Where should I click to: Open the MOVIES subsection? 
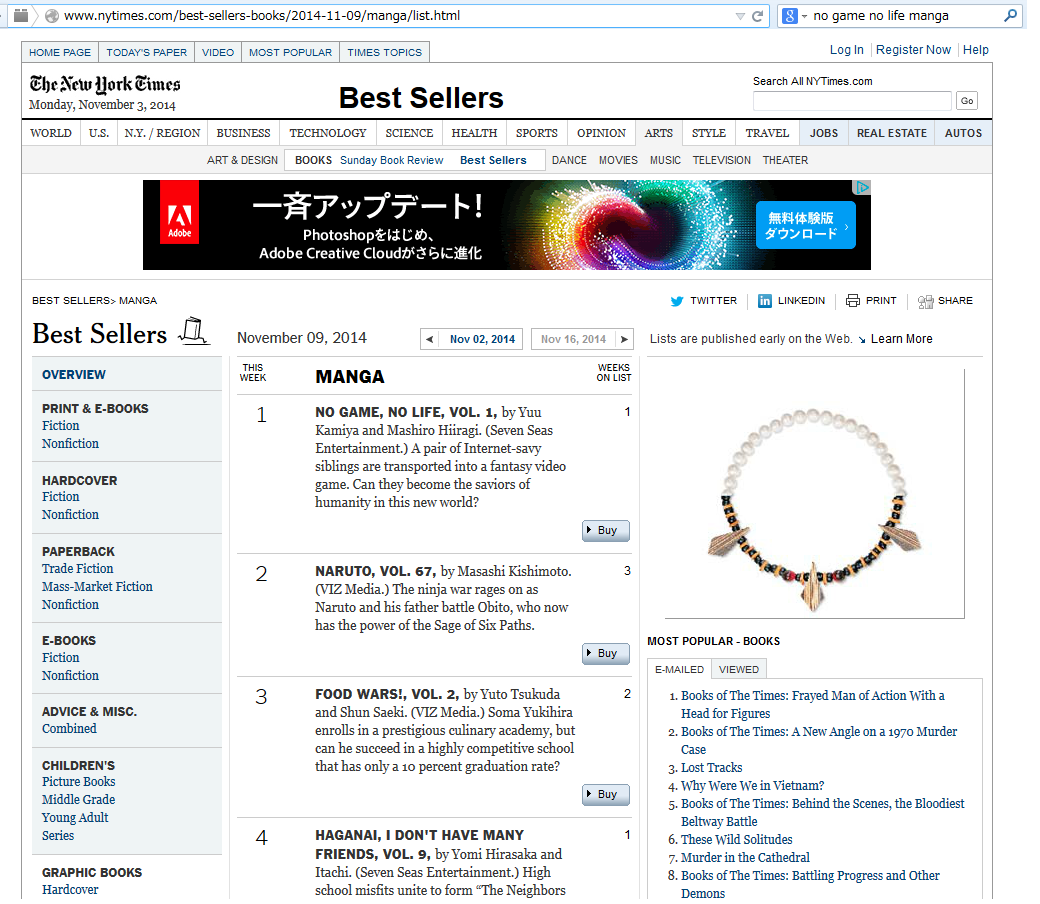618,161
